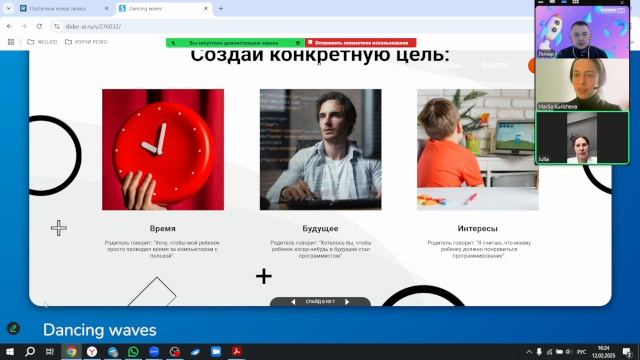
Task: Click the description under Время
Action: click(162, 249)
